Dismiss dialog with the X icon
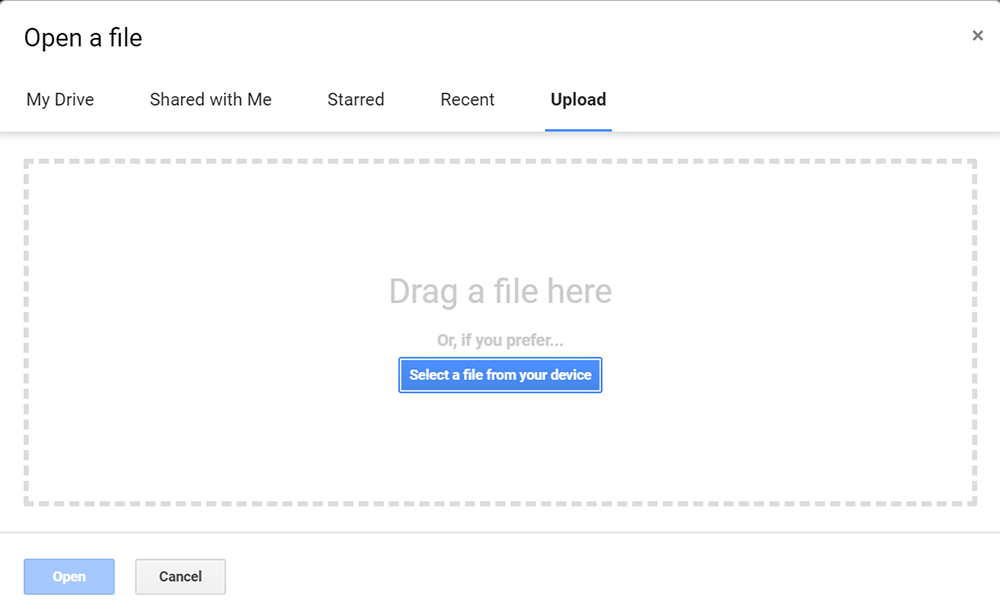Viewport: 1000px width, 616px height. [x=977, y=36]
